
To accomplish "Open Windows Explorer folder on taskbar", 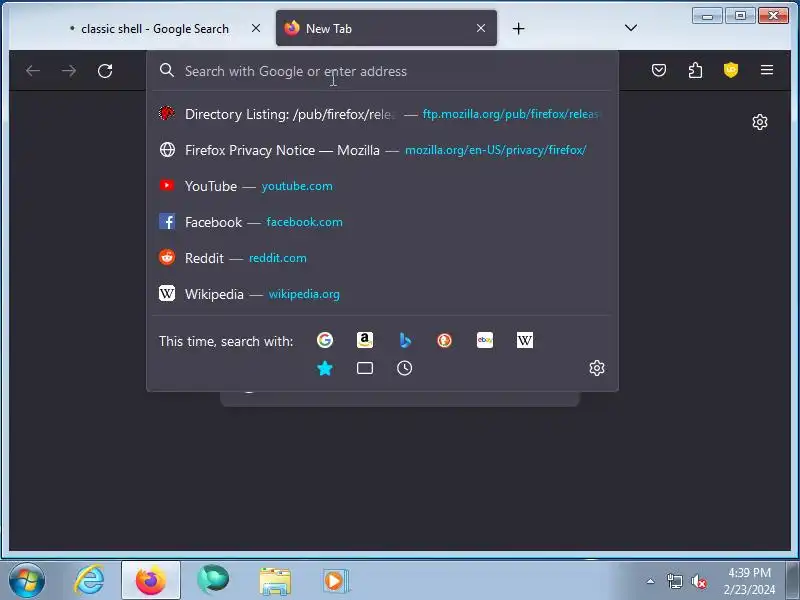I will click(x=275, y=581).
